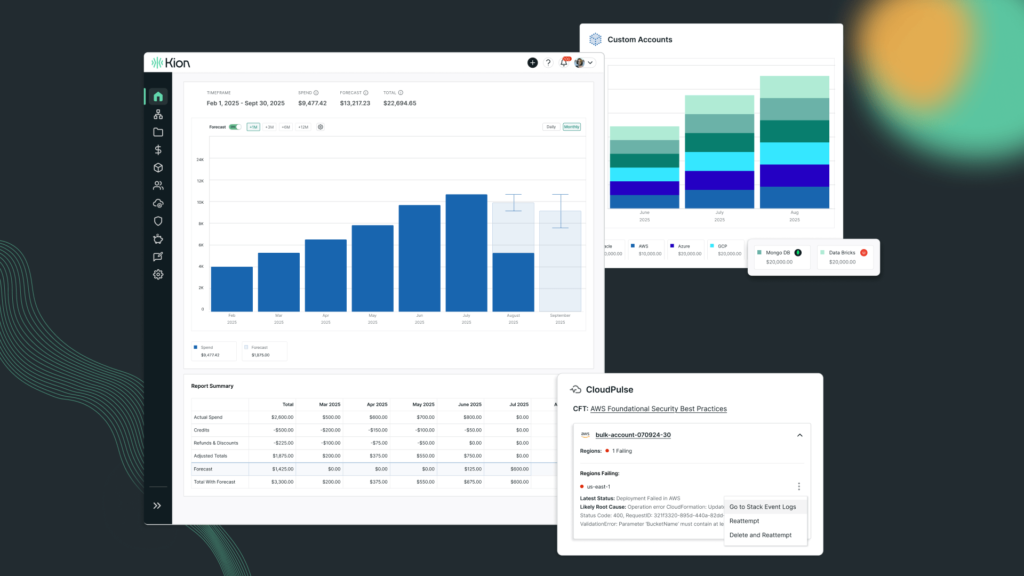This screenshot has height=576, width=1024.
Task: Disable the Forecast toggle switch
Action: coord(234,127)
